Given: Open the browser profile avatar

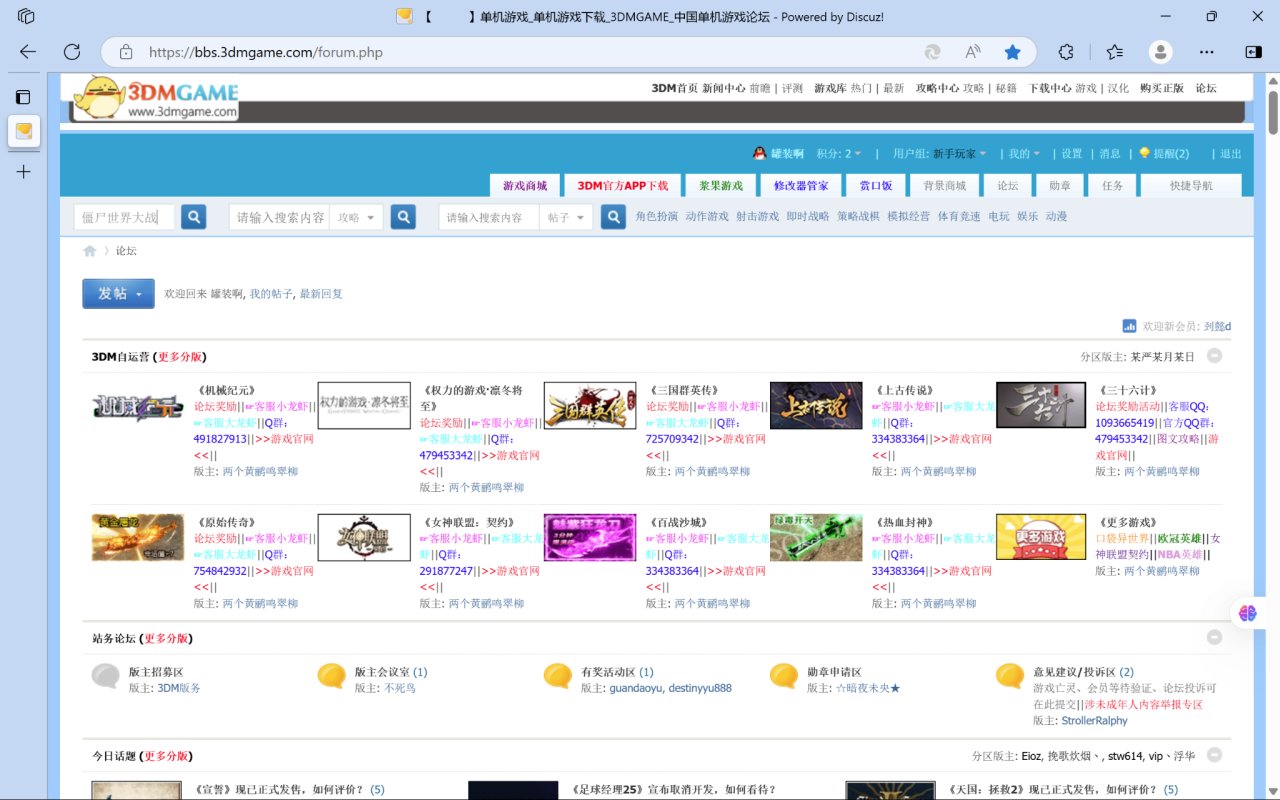Looking at the screenshot, I should (1160, 52).
